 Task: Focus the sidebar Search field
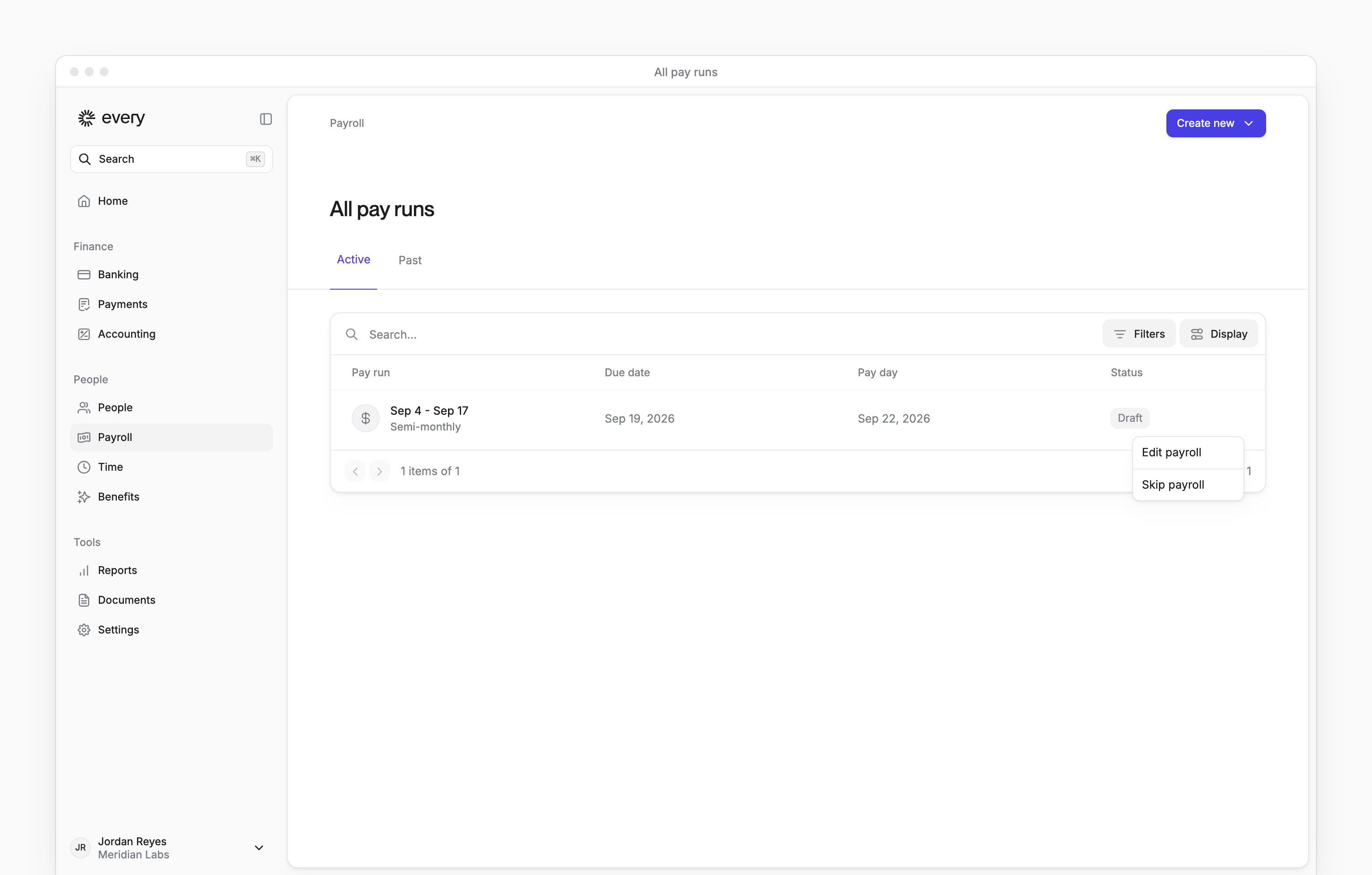tap(171, 159)
